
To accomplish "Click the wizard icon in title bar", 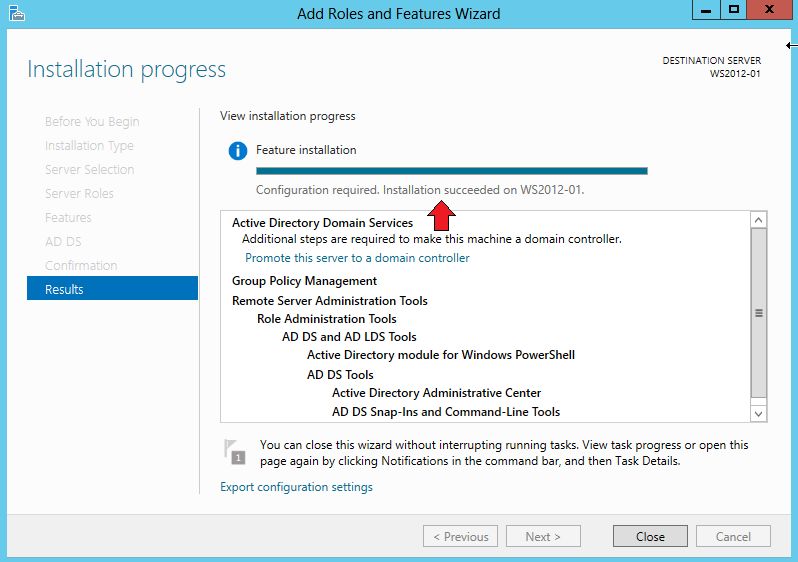I will coord(17,13).
